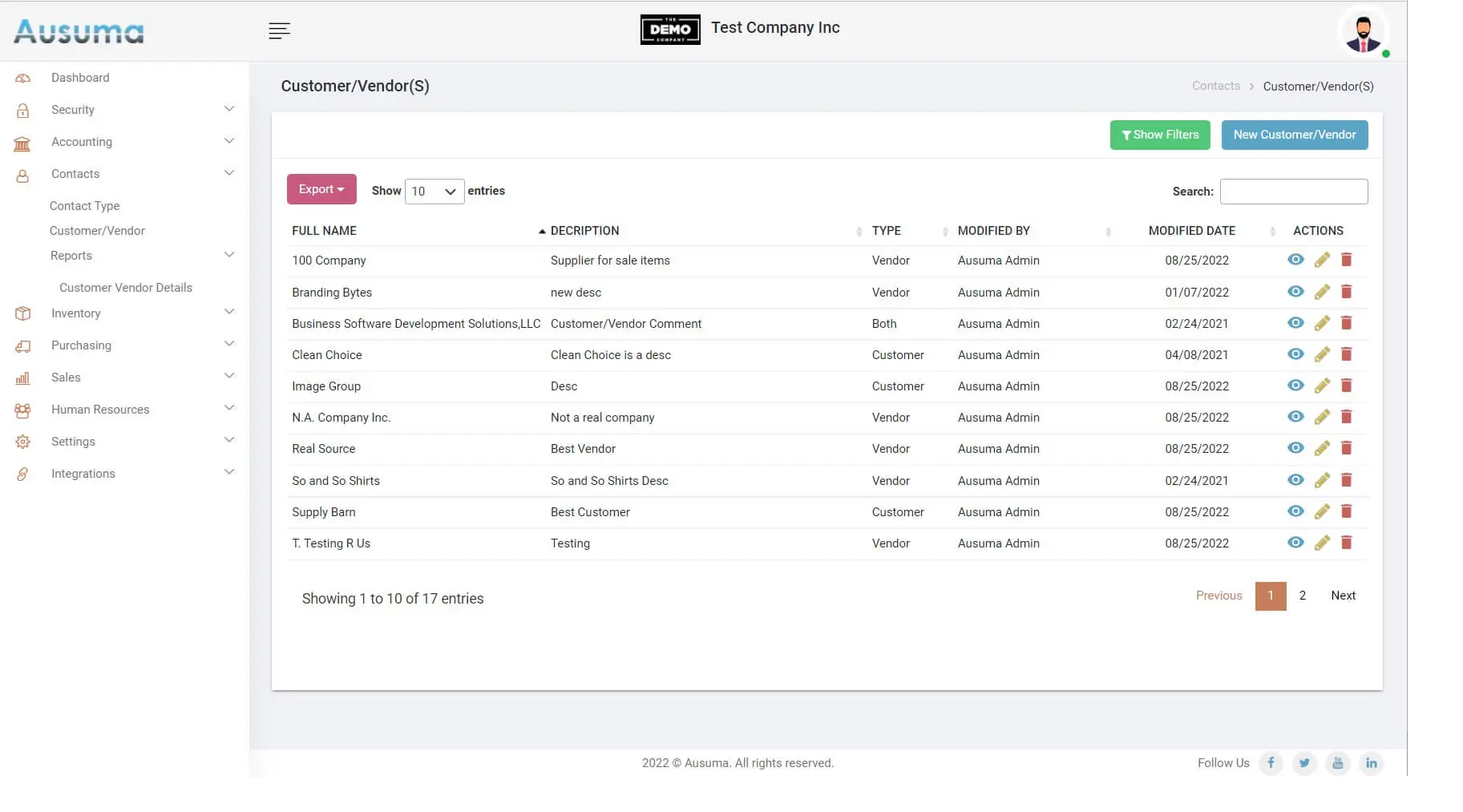Image resolution: width=1463 pixels, height=812 pixels.
Task: Click the user profile avatar
Action: pos(1363,33)
